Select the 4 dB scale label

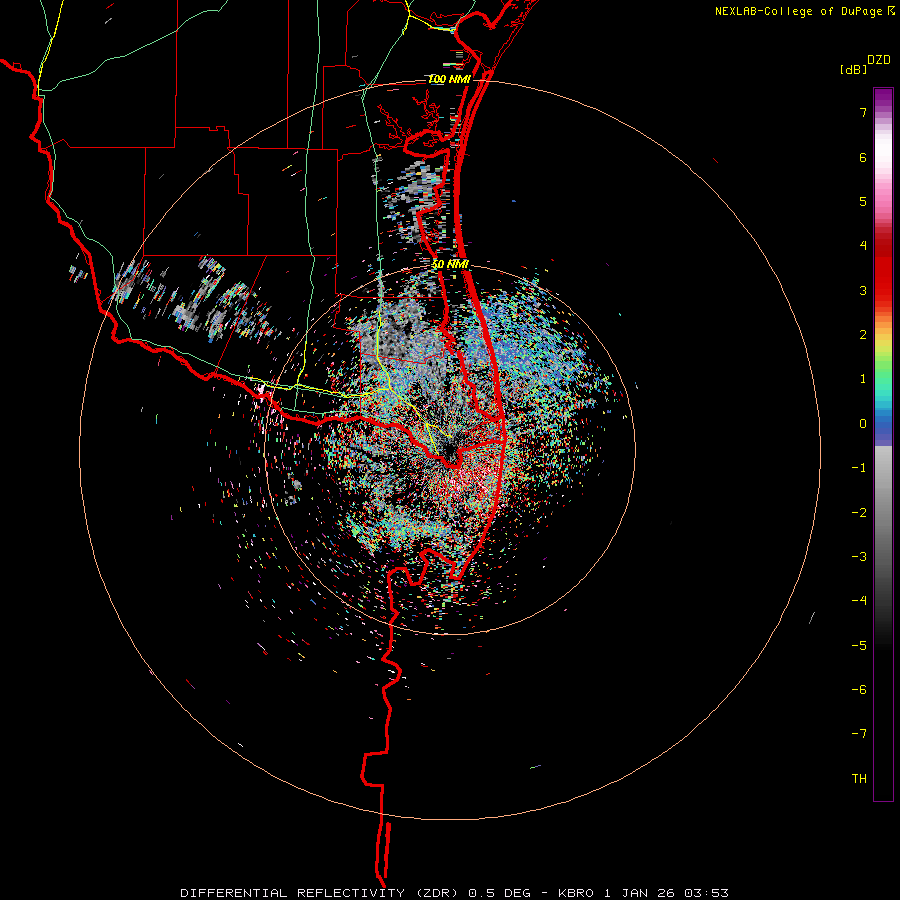click(863, 246)
